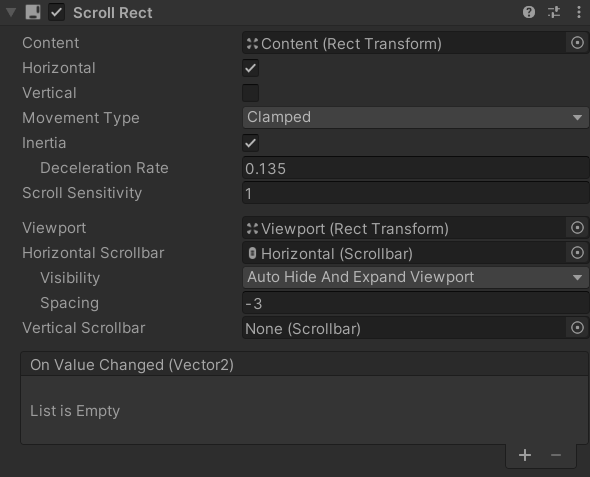Click the Horizontal Scrollbar reference field
The width and height of the screenshot is (590, 477).
(x=404, y=253)
